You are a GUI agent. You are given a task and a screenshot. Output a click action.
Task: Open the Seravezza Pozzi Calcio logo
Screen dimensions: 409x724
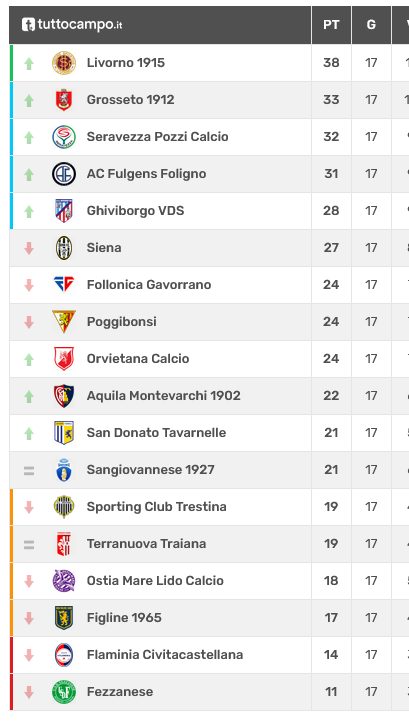[64, 137]
